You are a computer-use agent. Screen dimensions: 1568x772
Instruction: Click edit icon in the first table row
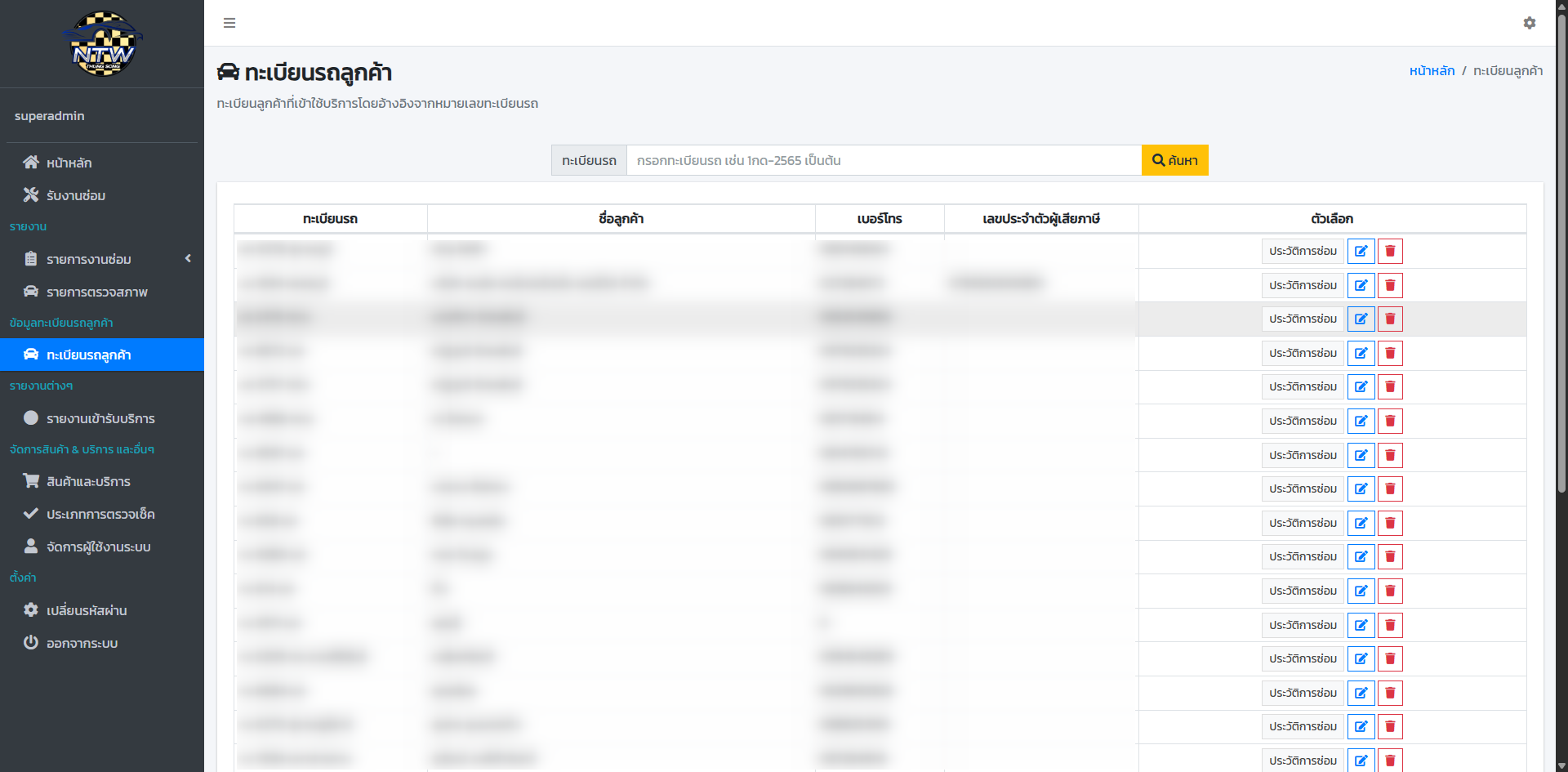point(1361,252)
